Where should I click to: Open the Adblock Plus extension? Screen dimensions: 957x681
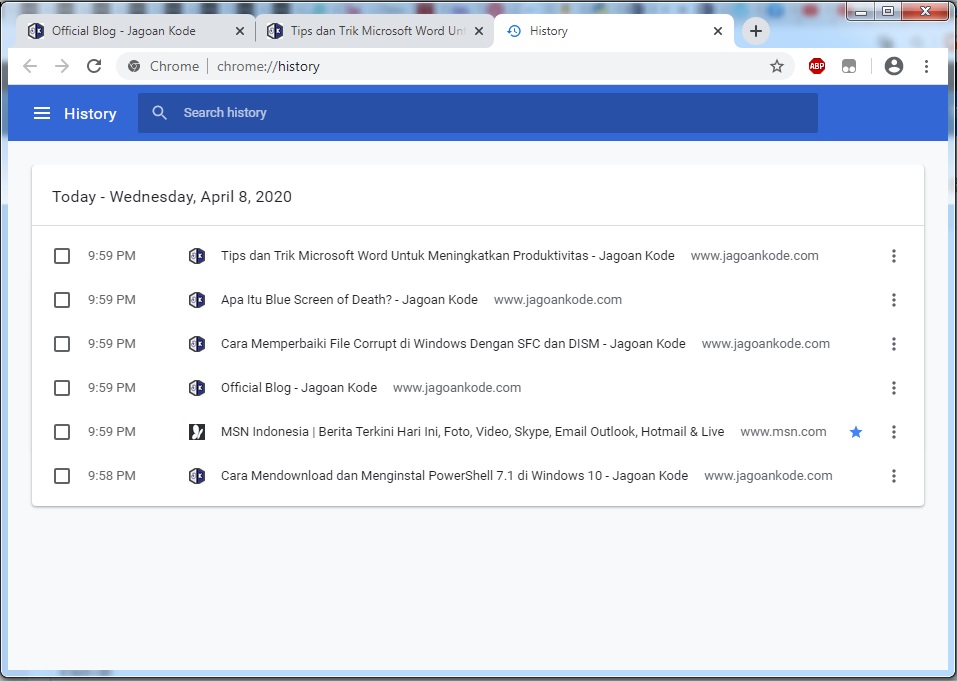click(817, 66)
